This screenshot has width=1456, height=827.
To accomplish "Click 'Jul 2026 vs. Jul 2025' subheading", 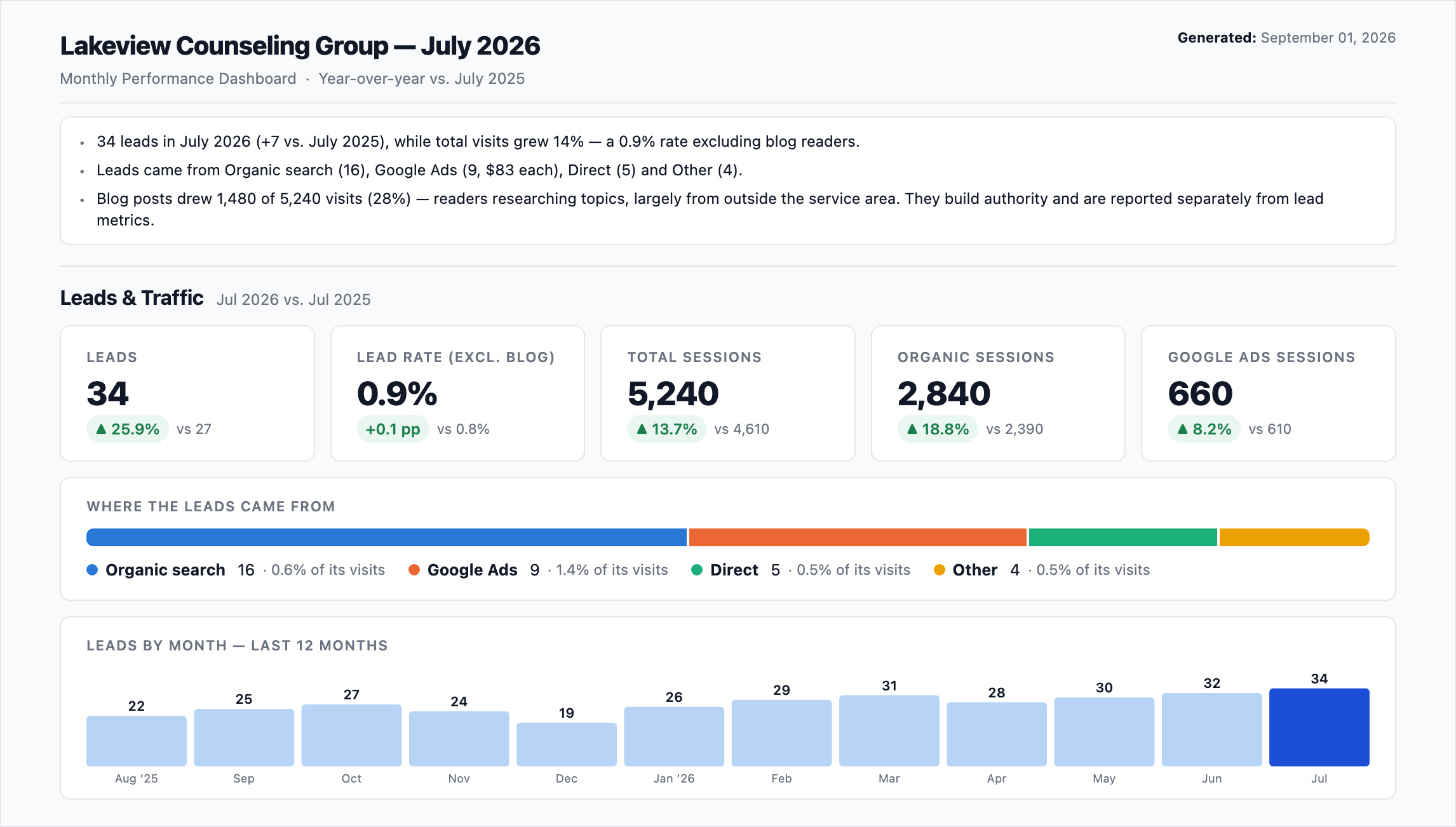I will click(x=293, y=300).
